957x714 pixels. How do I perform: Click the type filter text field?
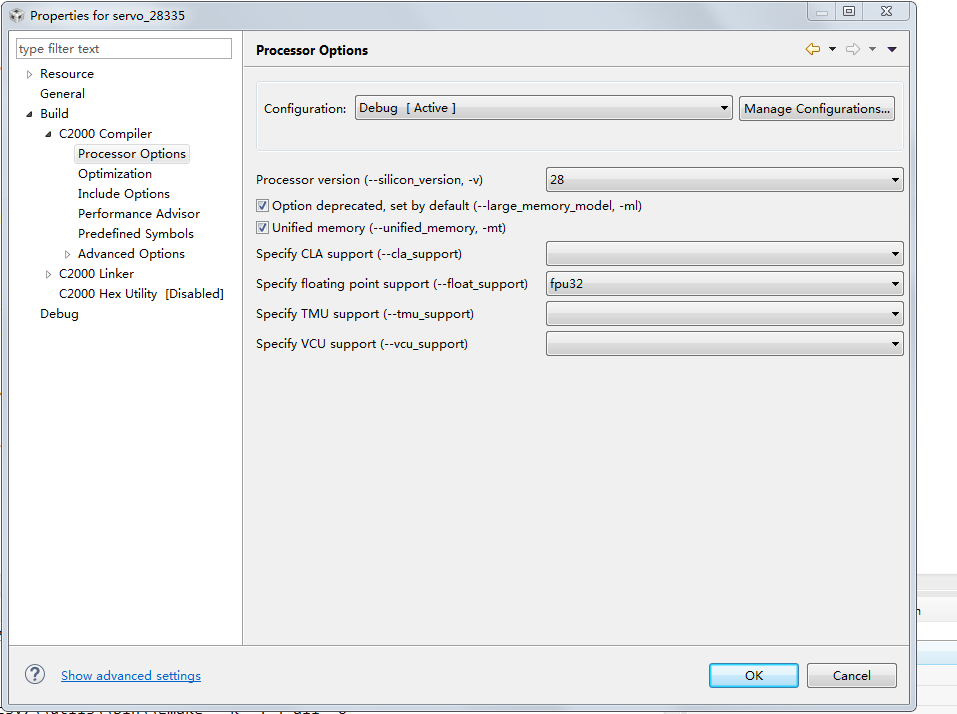coord(123,48)
